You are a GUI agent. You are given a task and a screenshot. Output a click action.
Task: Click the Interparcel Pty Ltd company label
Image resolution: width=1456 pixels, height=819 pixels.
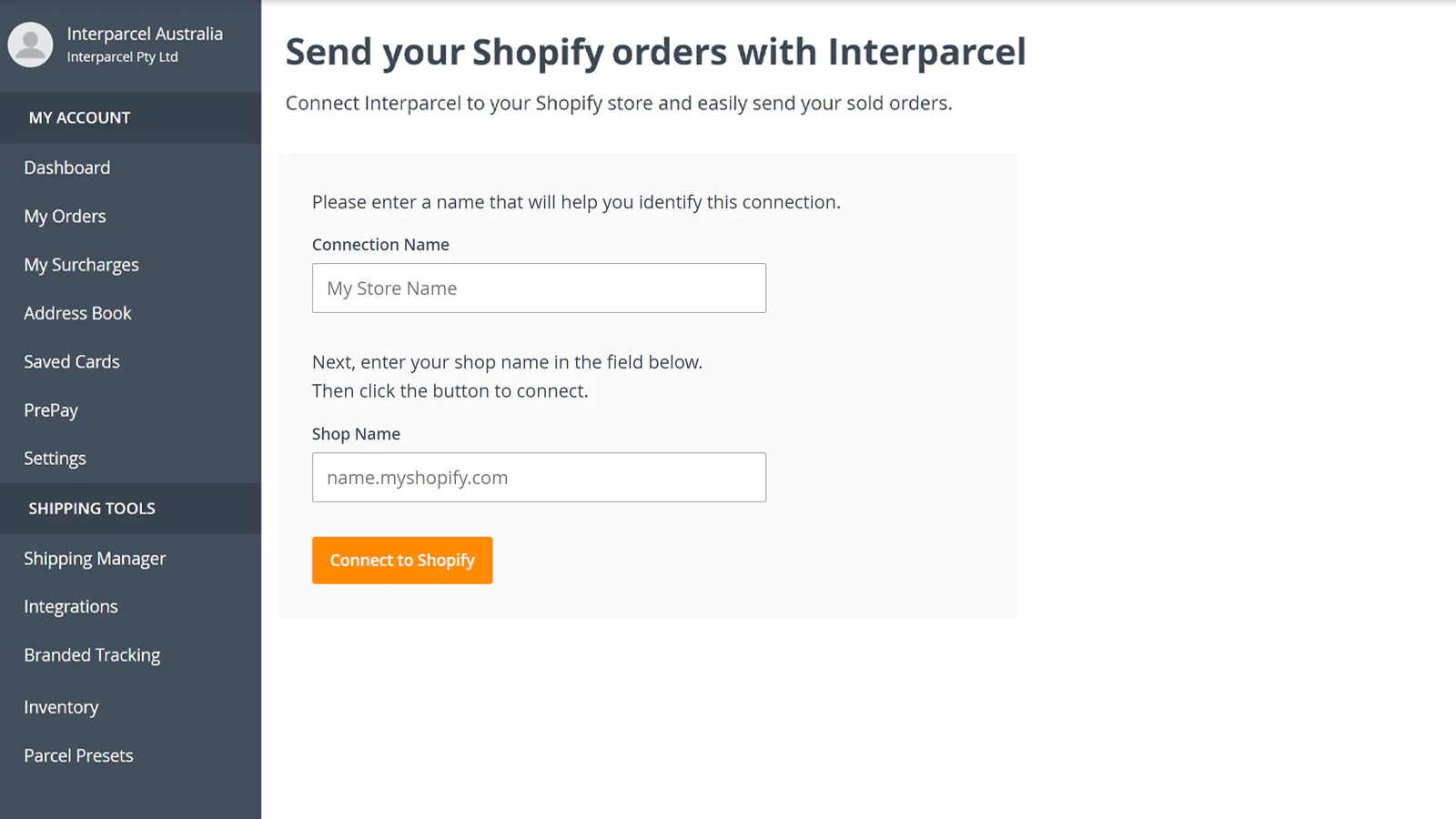click(x=123, y=57)
